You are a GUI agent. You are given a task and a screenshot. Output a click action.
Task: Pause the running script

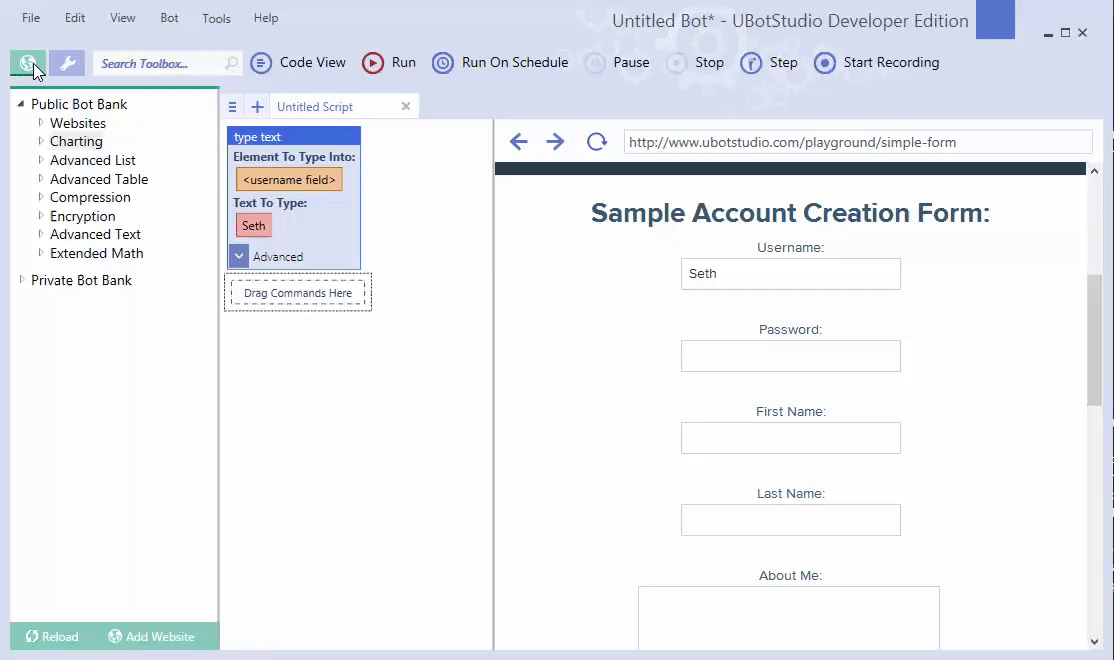point(617,63)
